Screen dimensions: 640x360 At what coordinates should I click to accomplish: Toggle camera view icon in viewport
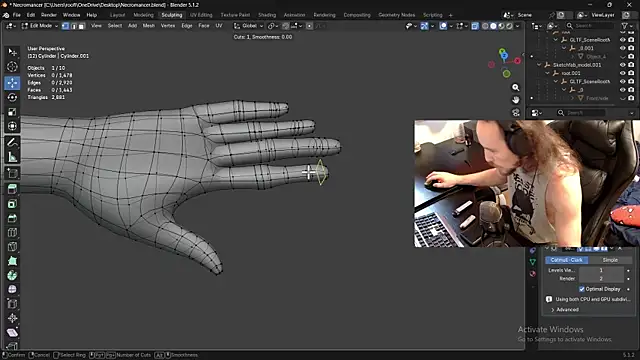516,112
